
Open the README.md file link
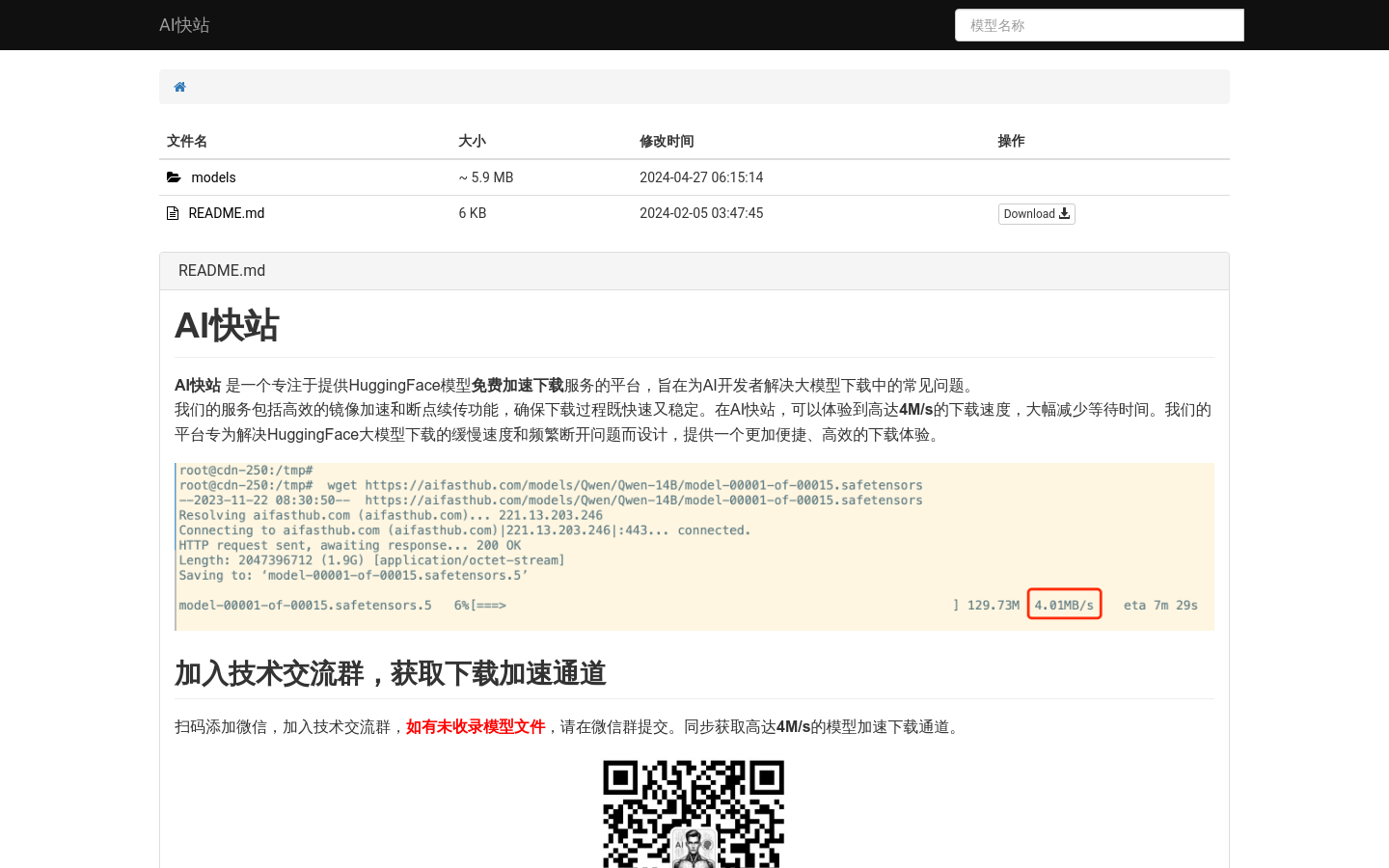(227, 213)
